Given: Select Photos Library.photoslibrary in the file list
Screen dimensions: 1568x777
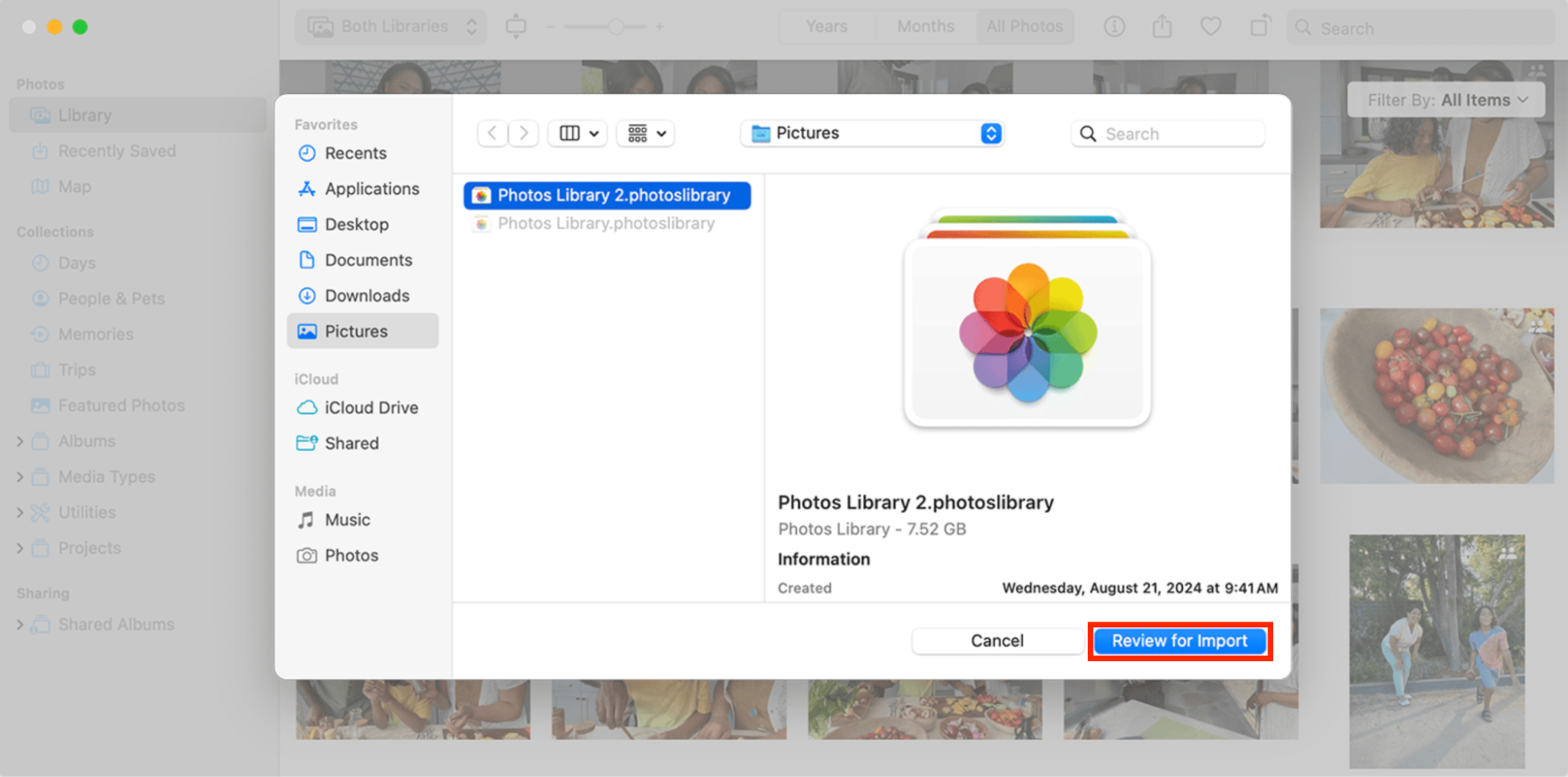Looking at the screenshot, I should coord(606,223).
